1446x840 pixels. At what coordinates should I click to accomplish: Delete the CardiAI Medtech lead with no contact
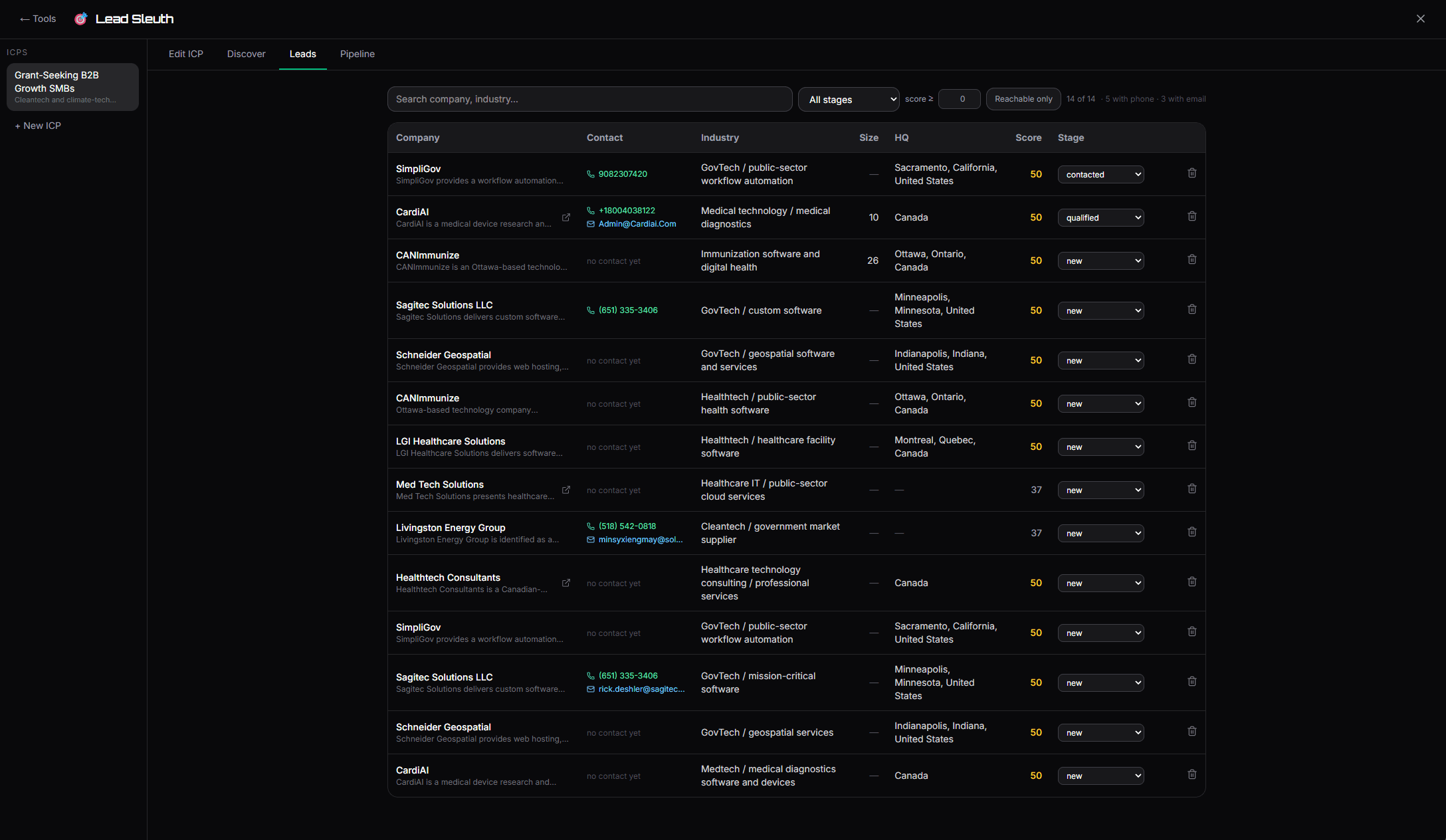tap(1192, 775)
